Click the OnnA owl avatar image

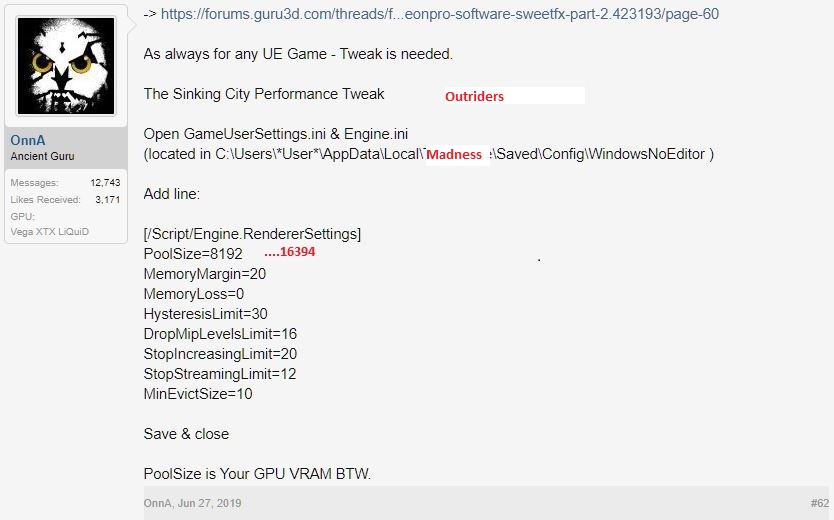click(x=65, y=67)
